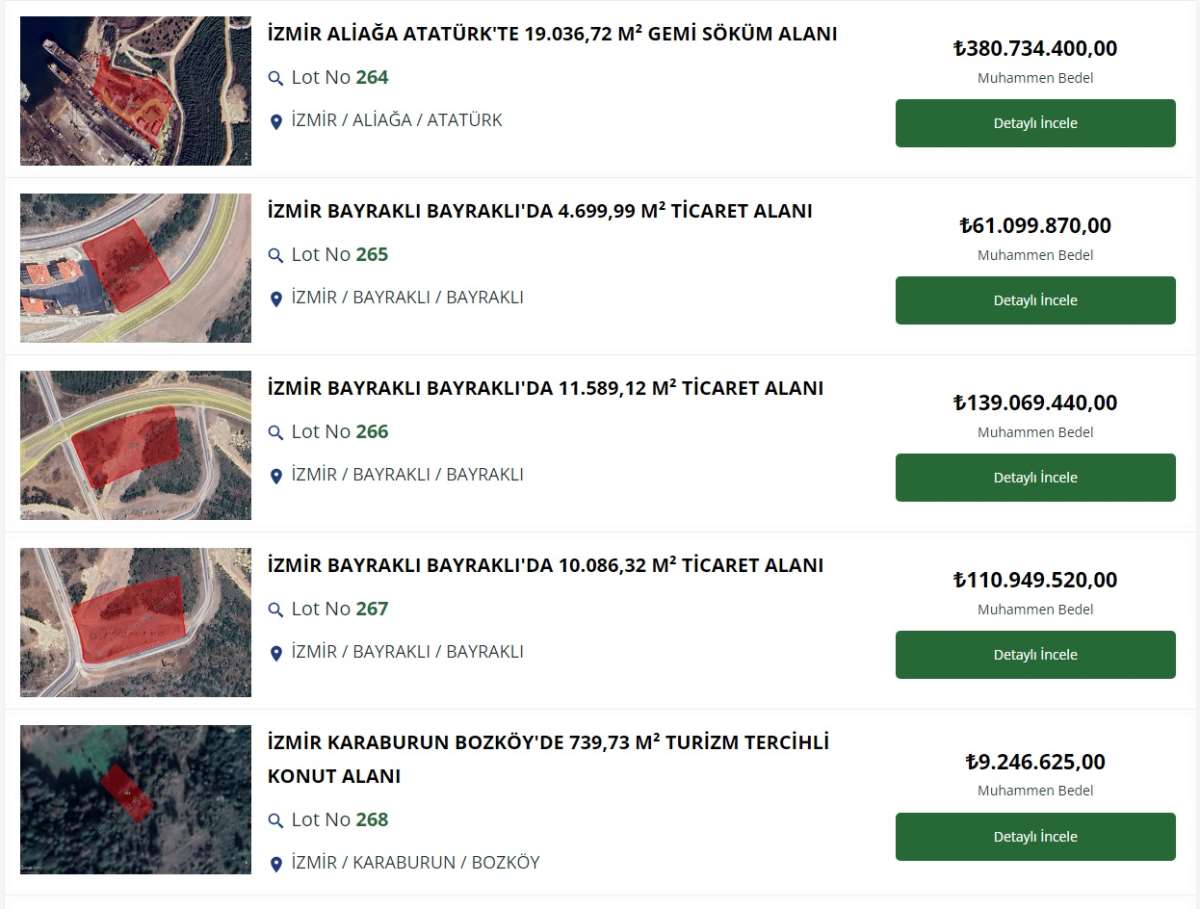1200x909 pixels.
Task: View the satellite thumbnail for Lot 267
Action: [x=136, y=622]
